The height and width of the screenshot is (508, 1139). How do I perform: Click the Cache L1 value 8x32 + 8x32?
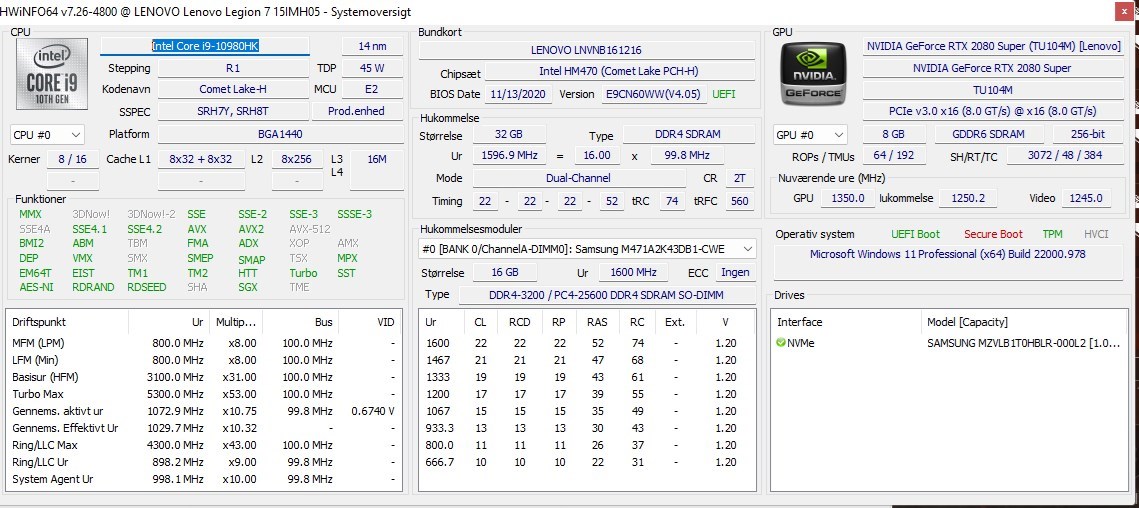coord(200,159)
